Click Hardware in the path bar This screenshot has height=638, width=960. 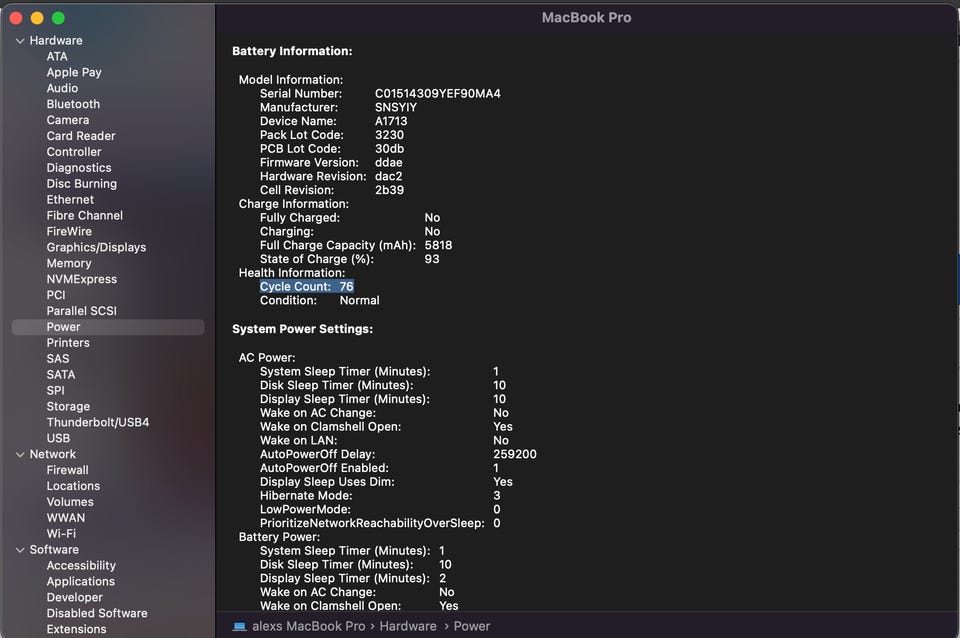(408, 626)
